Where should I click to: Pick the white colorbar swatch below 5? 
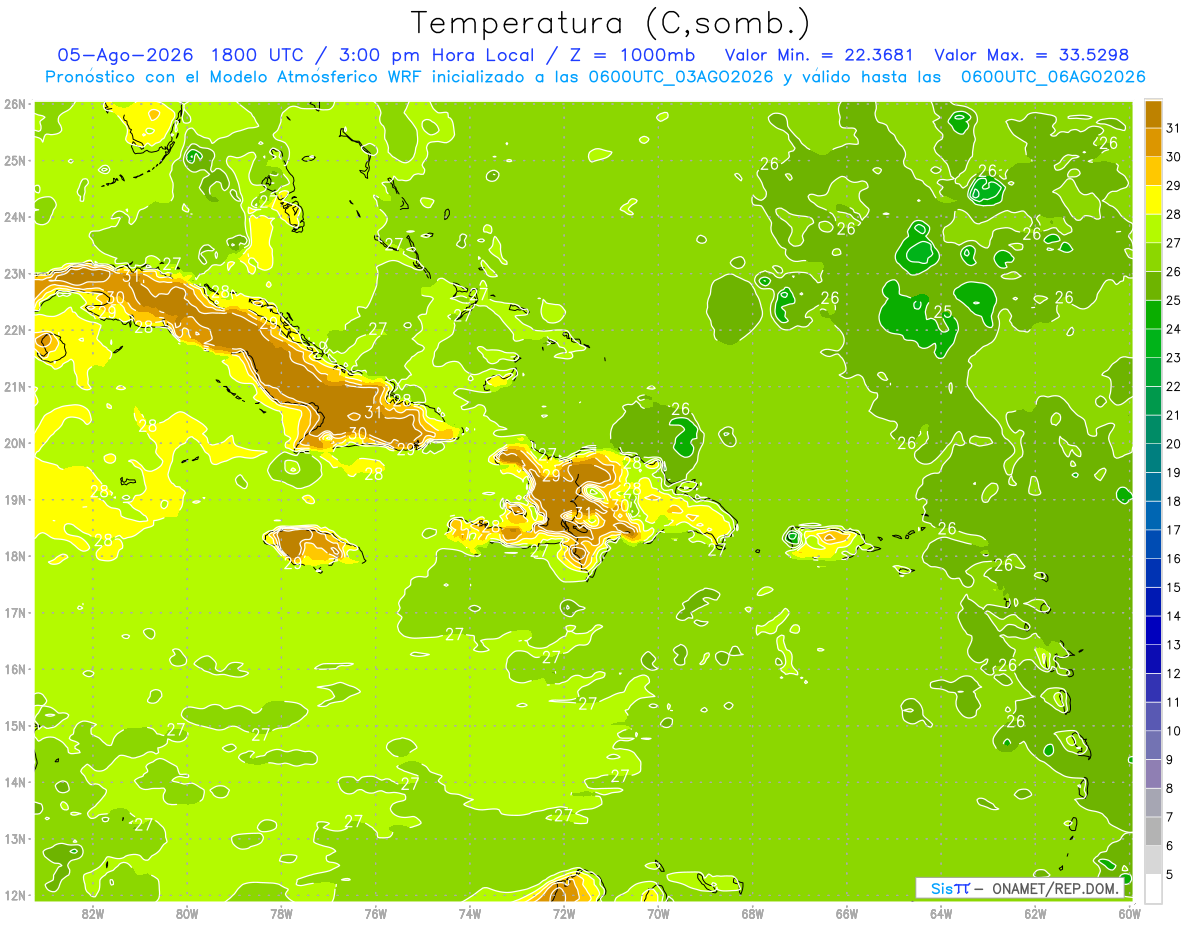click(1153, 888)
